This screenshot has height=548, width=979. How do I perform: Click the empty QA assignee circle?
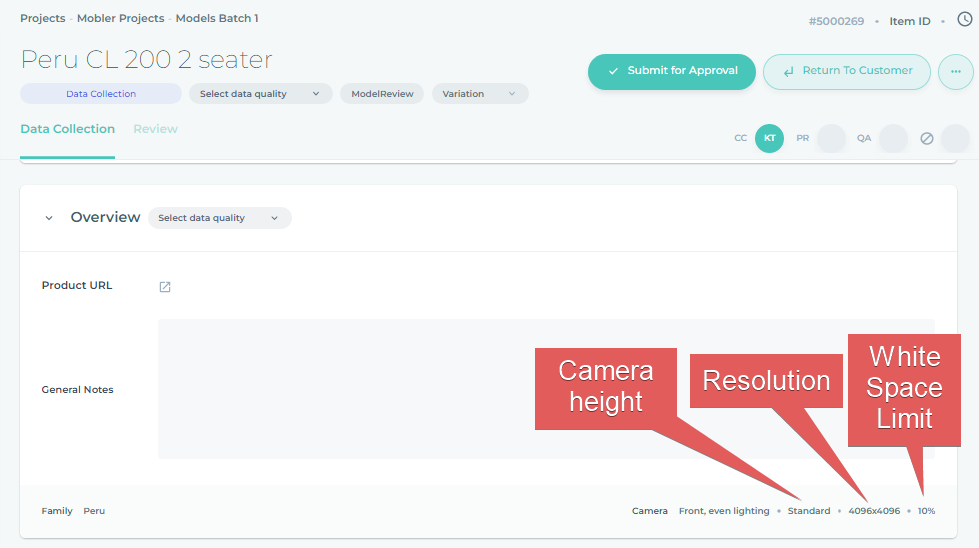click(893, 139)
